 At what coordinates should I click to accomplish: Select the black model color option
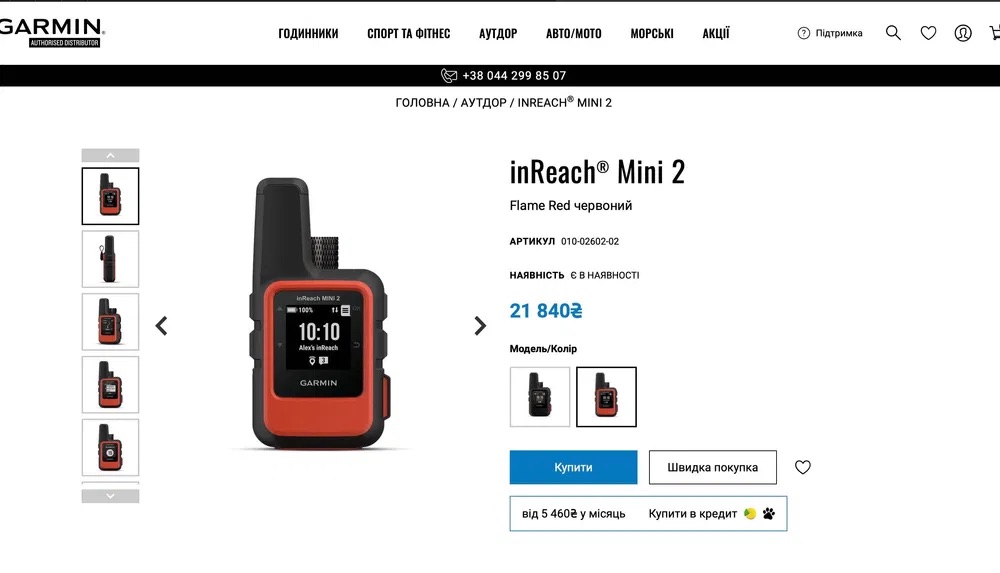(540, 397)
